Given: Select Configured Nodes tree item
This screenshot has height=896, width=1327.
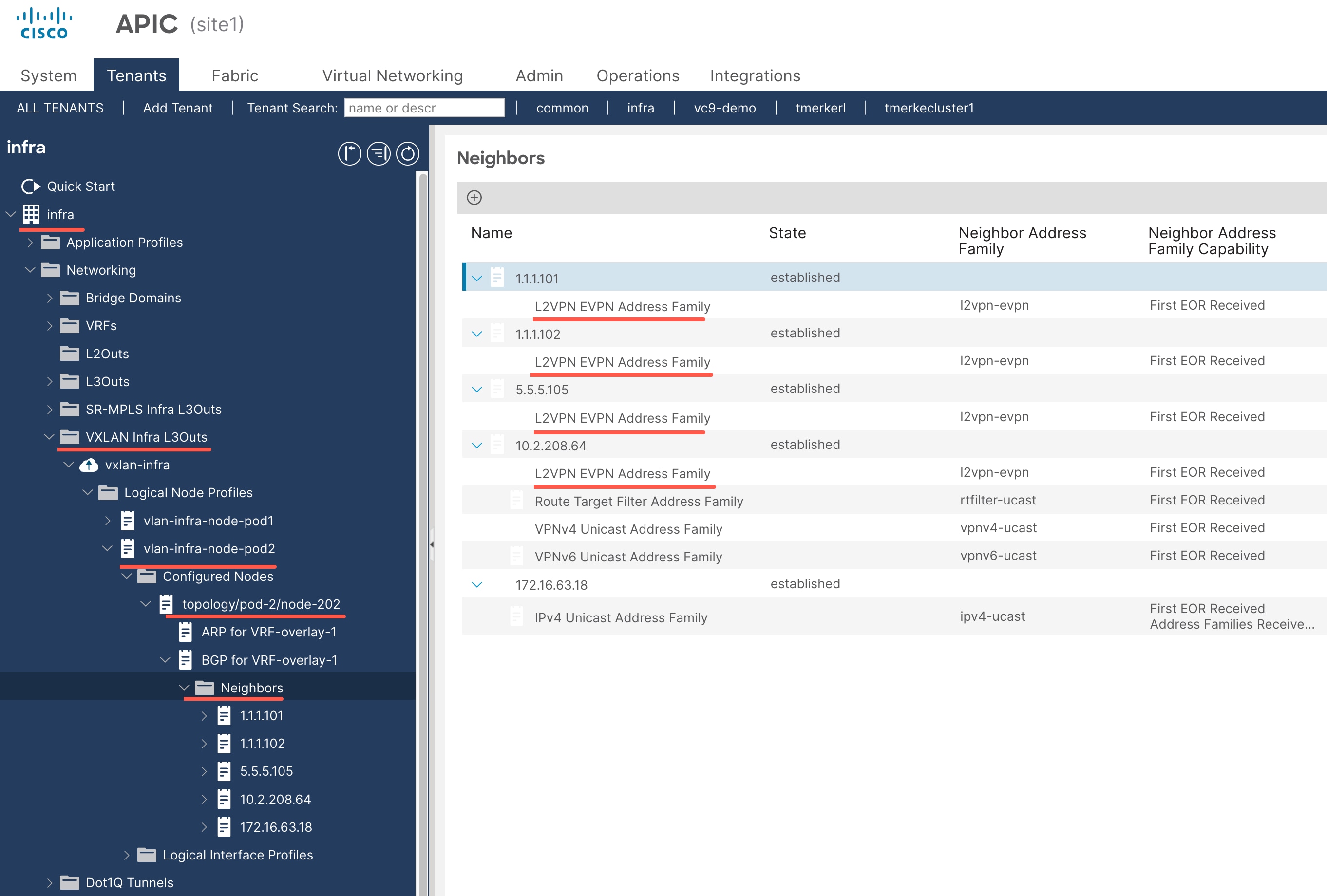Looking at the screenshot, I should click(x=218, y=577).
